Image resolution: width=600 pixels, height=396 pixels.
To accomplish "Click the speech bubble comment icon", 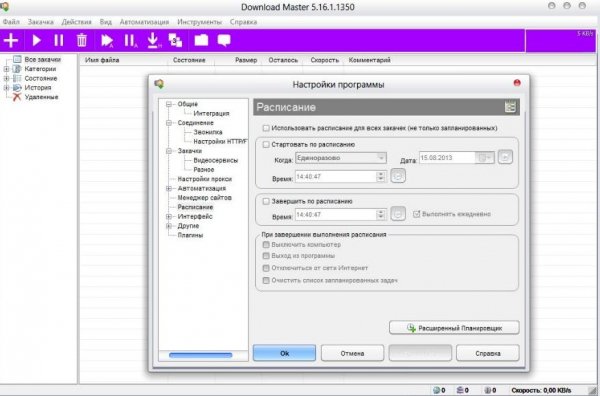I will 224,40.
